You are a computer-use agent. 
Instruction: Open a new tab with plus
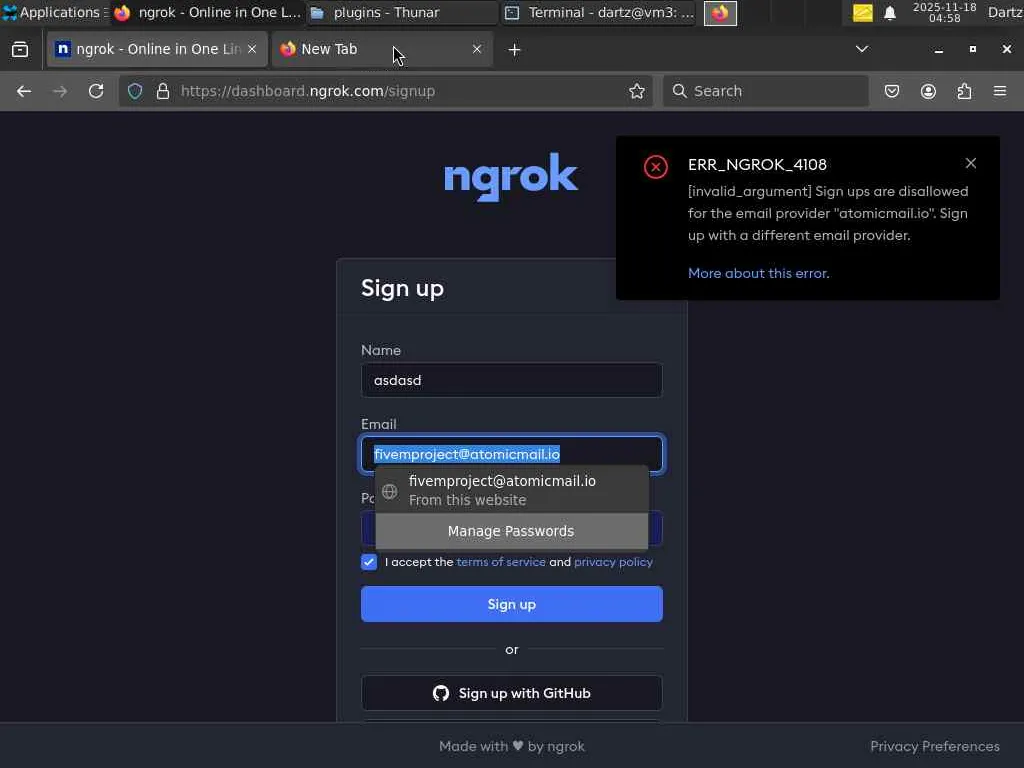(514, 50)
